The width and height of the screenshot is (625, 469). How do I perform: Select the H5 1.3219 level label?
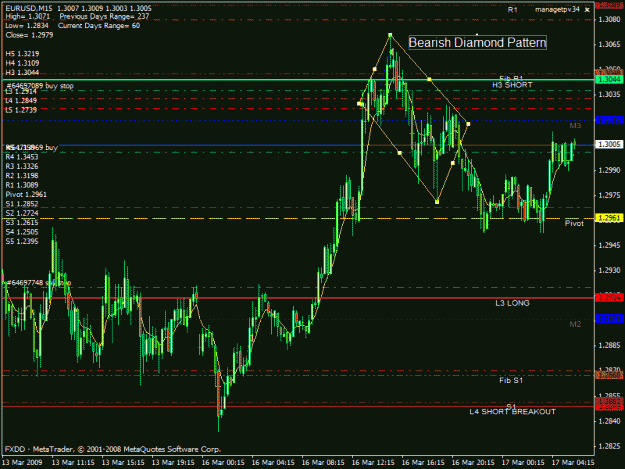pos(22,54)
